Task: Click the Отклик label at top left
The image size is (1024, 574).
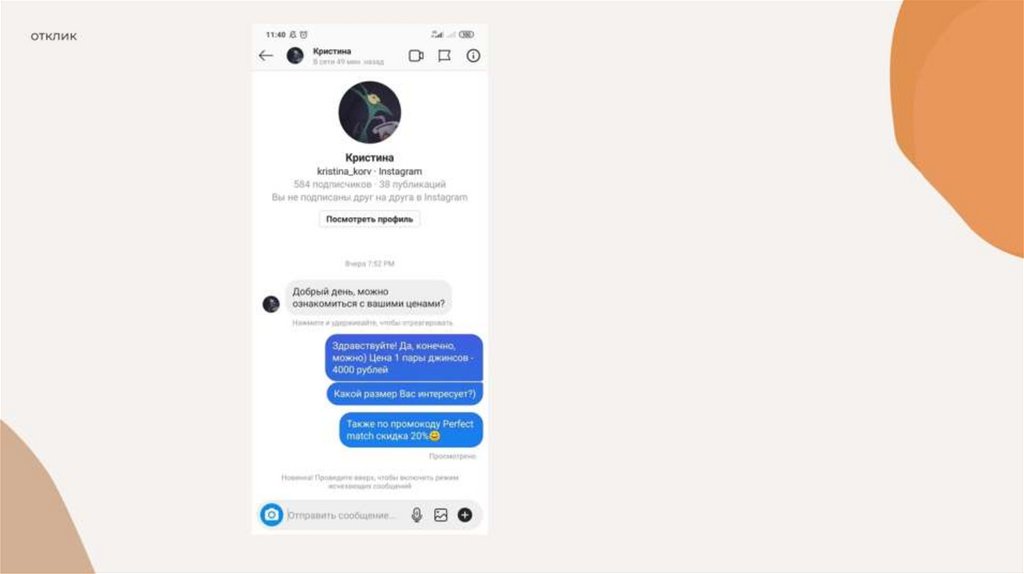Action: pos(54,37)
